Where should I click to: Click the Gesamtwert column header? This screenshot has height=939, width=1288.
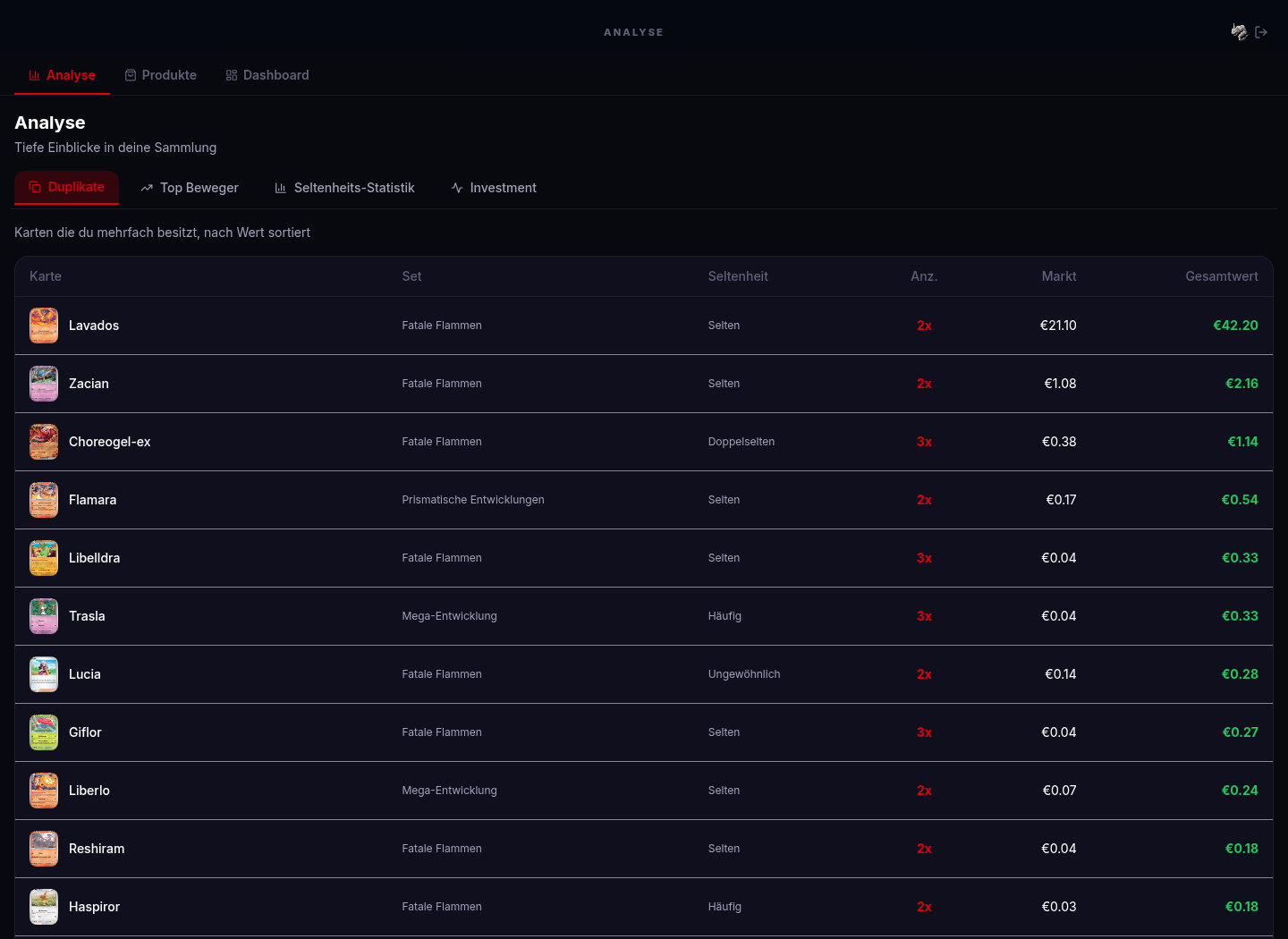coord(1222,276)
